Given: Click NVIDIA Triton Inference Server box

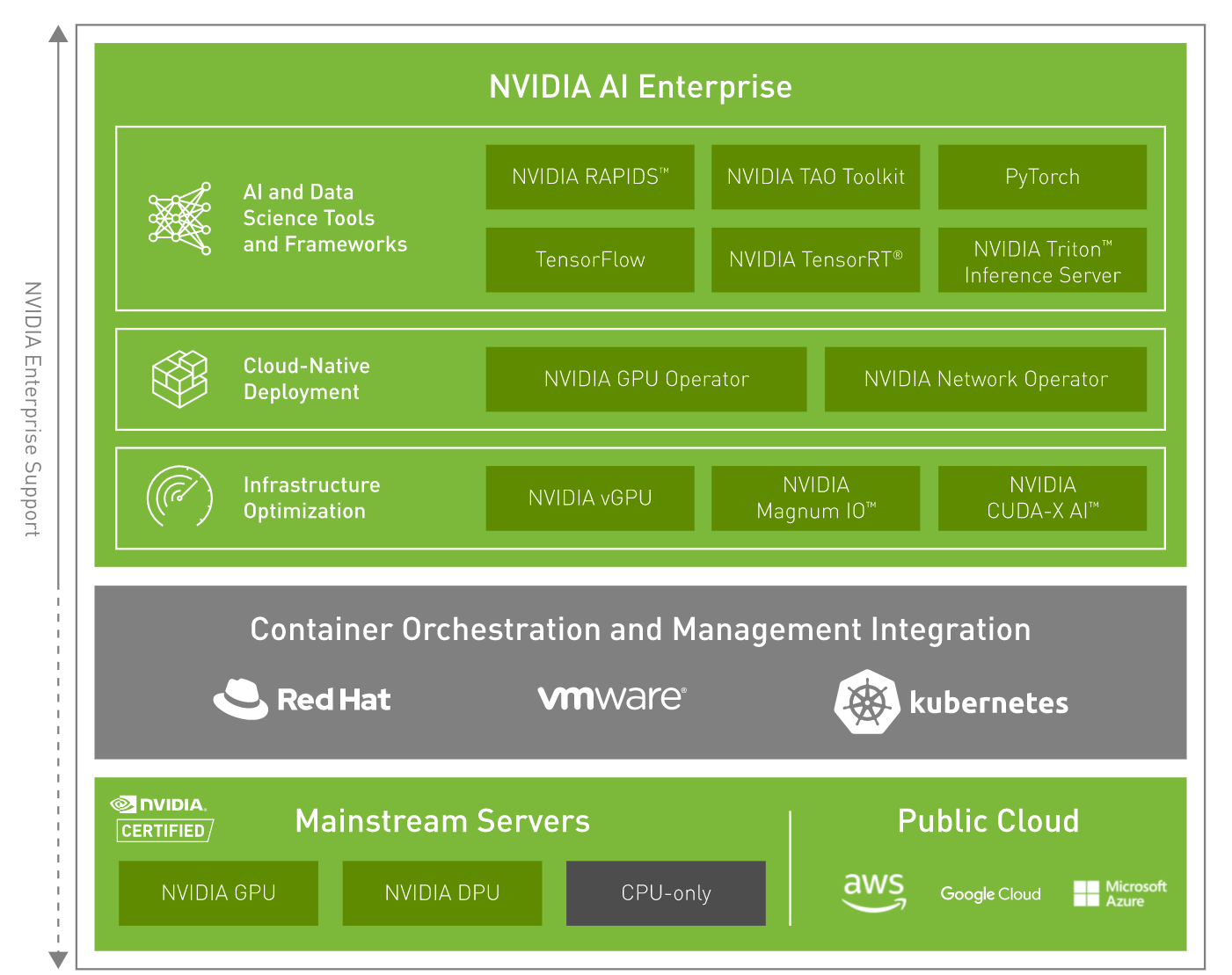Looking at the screenshot, I should [1042, 259].
